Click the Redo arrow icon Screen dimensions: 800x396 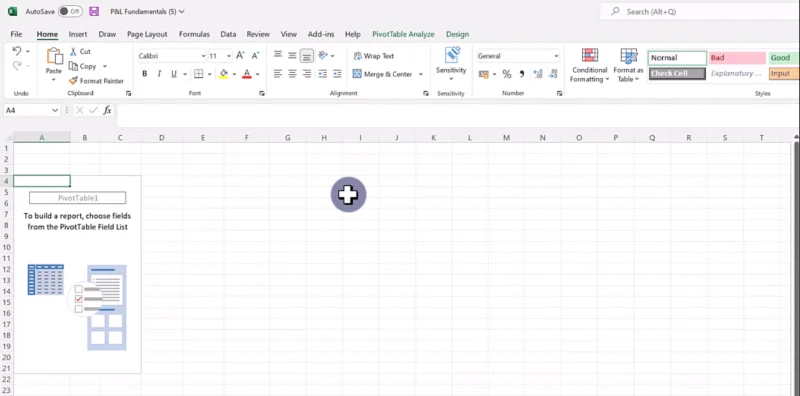(x=17, y=65)
